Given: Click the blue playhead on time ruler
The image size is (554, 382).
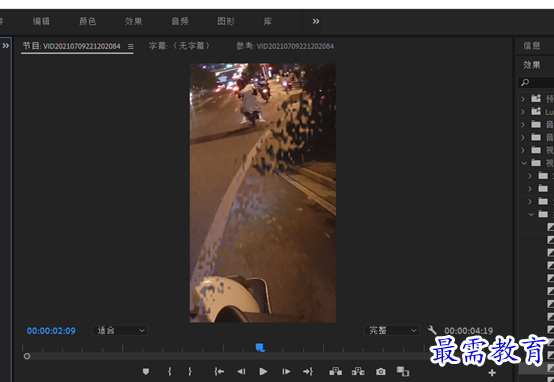Looking at the screenshot, I should click(x=260, y=347).
